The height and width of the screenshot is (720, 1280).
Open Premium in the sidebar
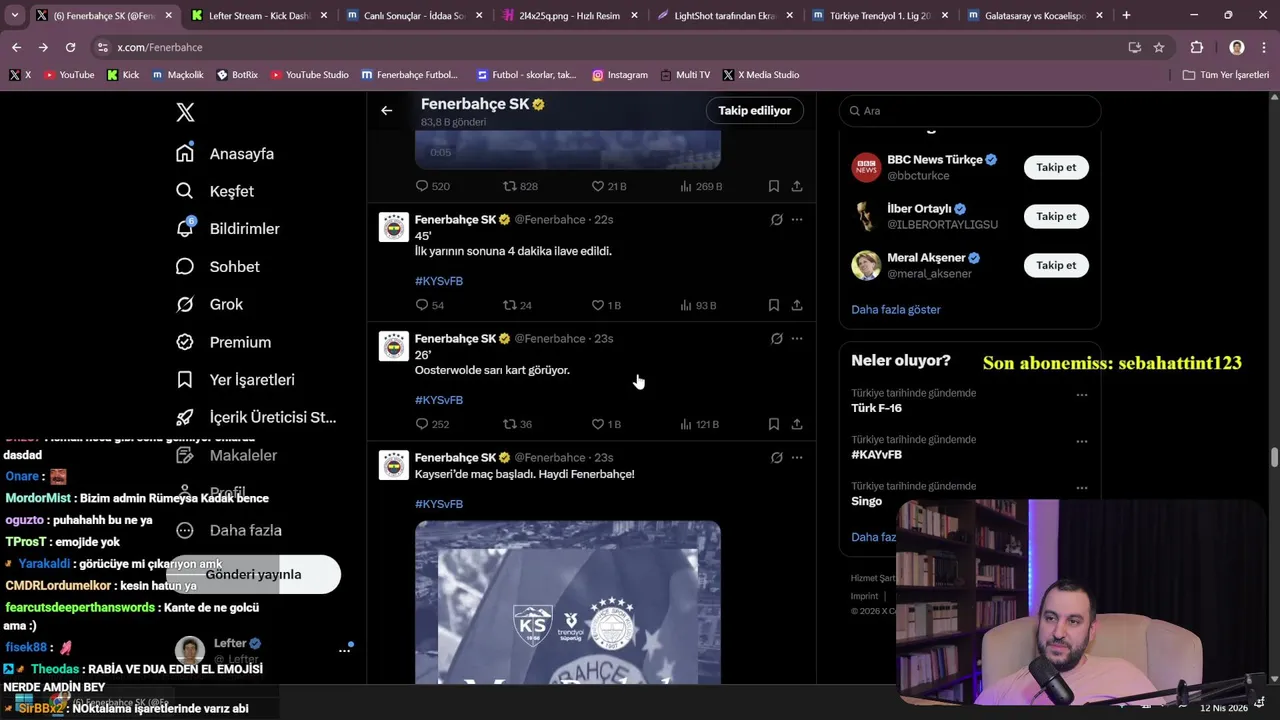point(223,342)
